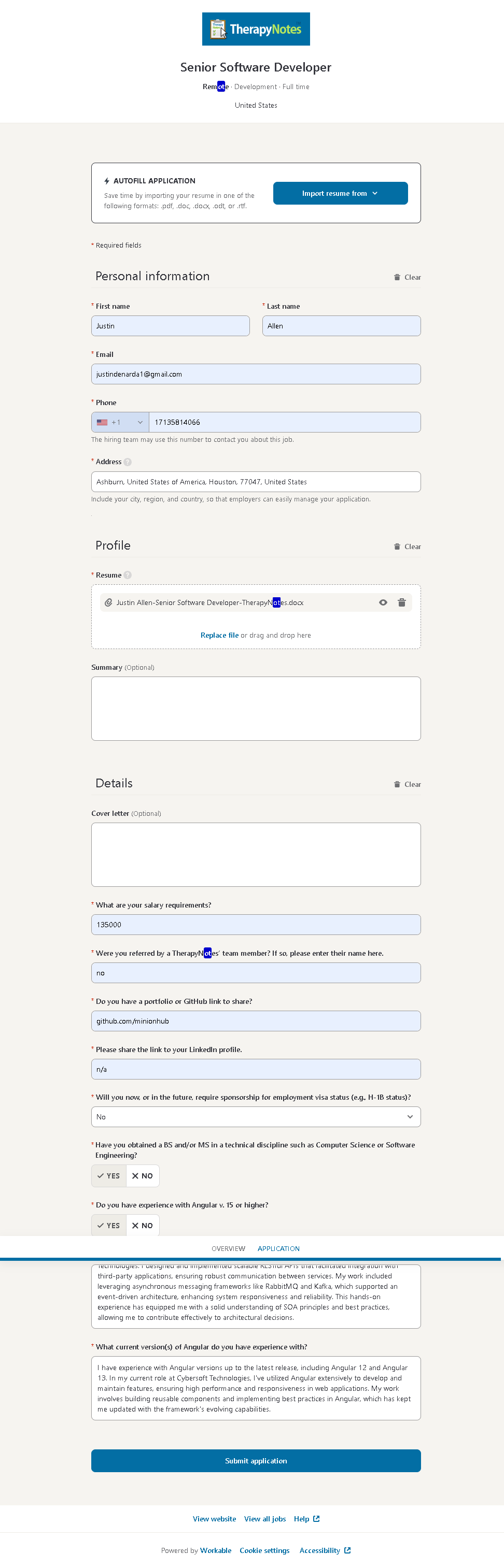Click the trash icon to clear Personal information

point(397,277)
